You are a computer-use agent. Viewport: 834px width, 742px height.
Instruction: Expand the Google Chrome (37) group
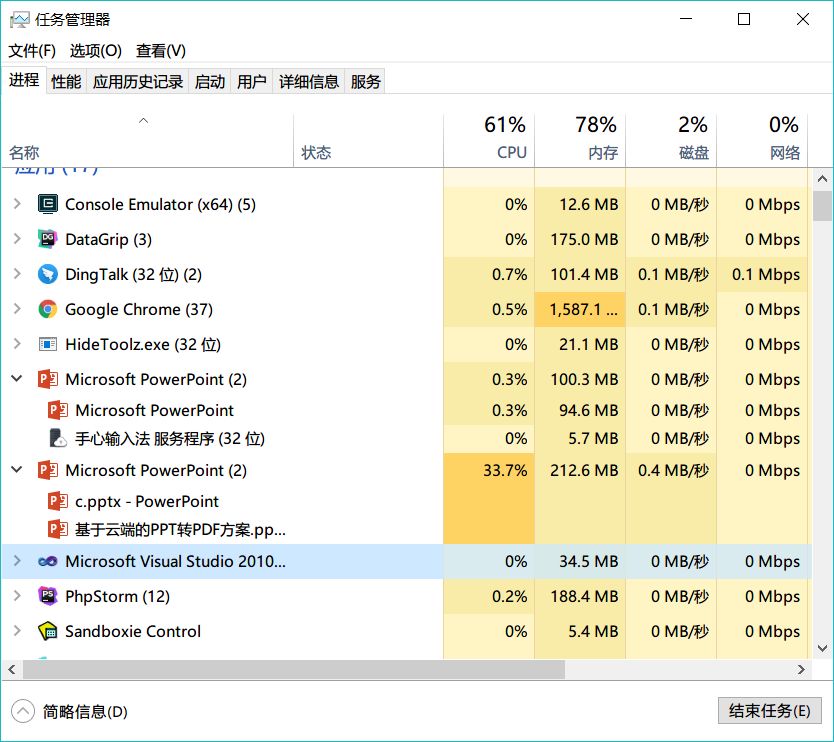click(x=17, y=309)
